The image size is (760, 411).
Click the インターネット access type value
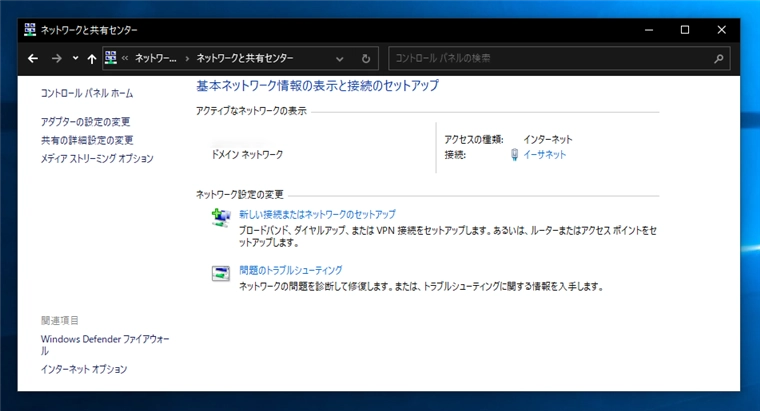548,140
